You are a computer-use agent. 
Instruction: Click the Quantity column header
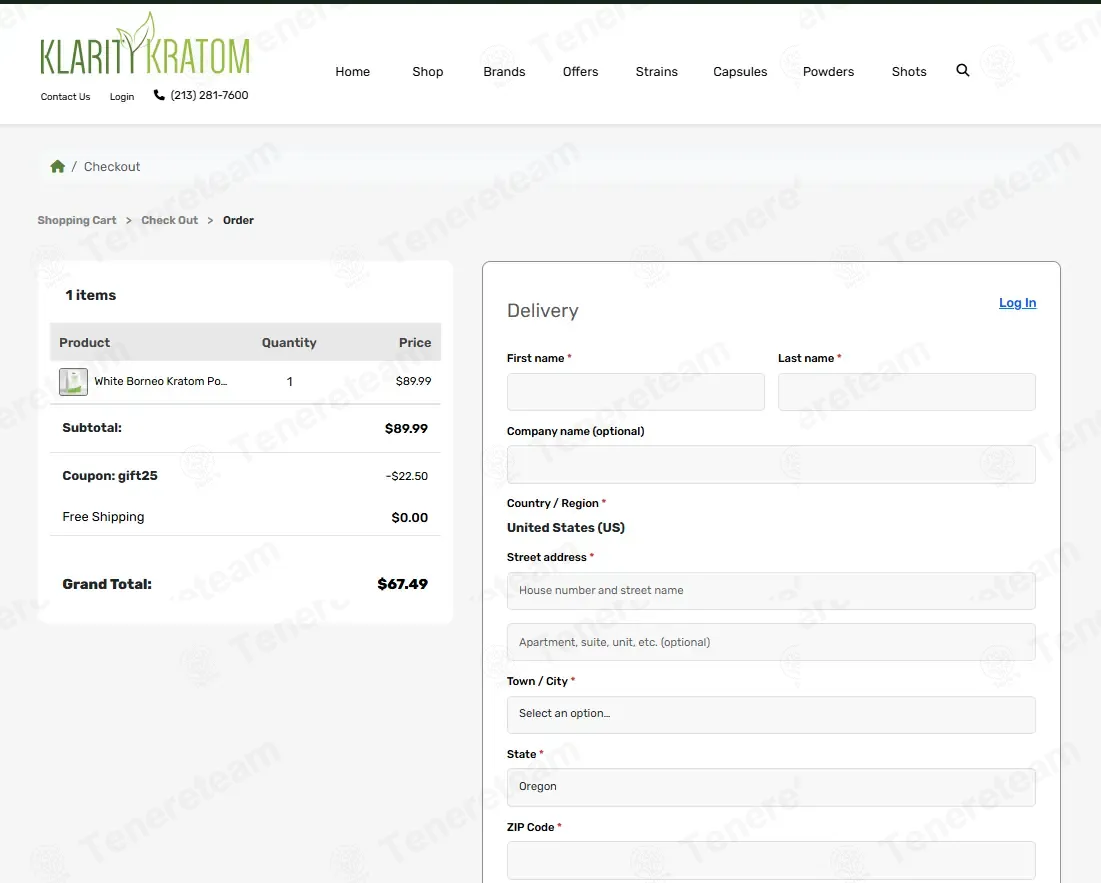pos(289,343)
